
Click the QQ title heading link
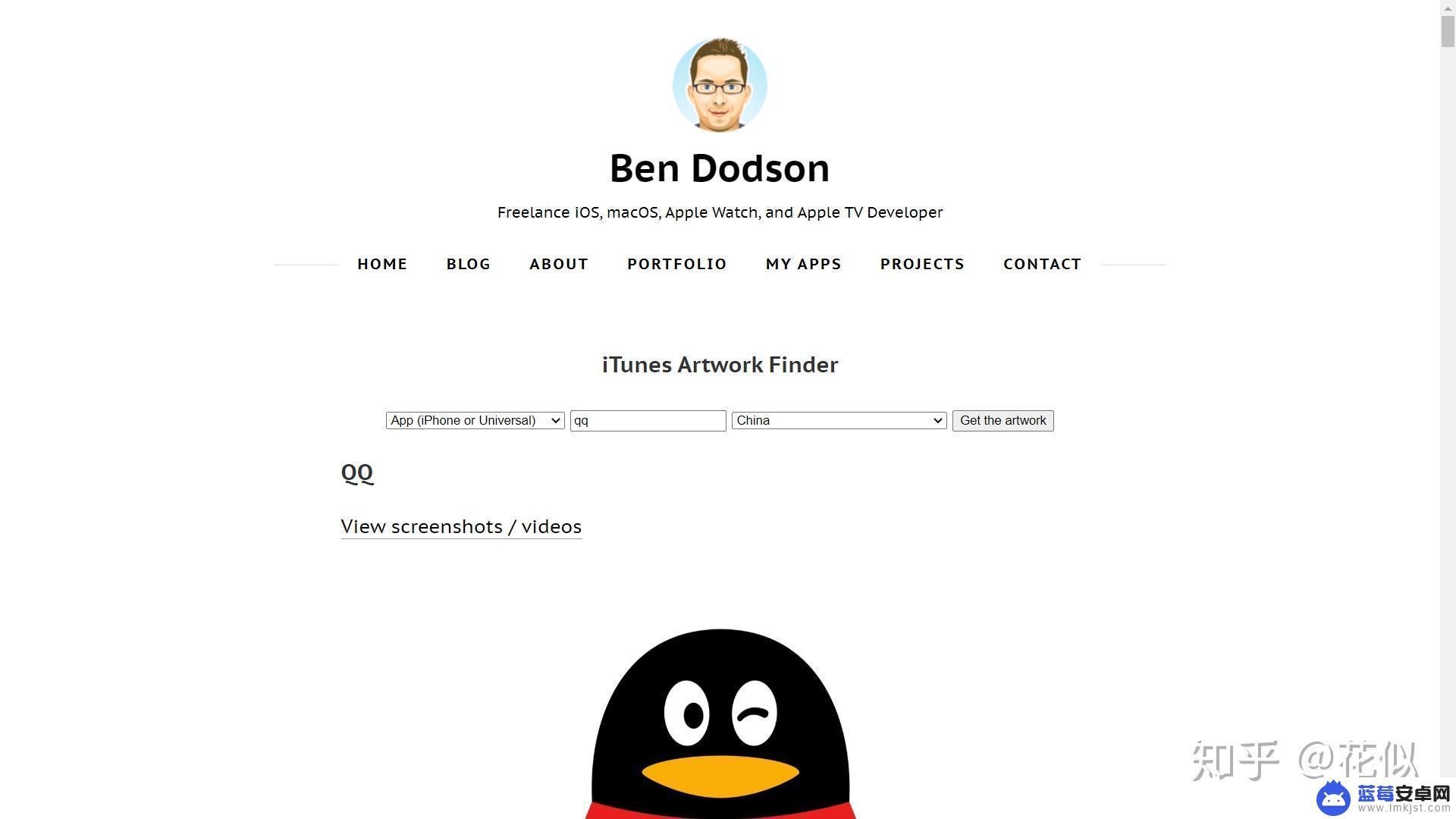point(357,473)
